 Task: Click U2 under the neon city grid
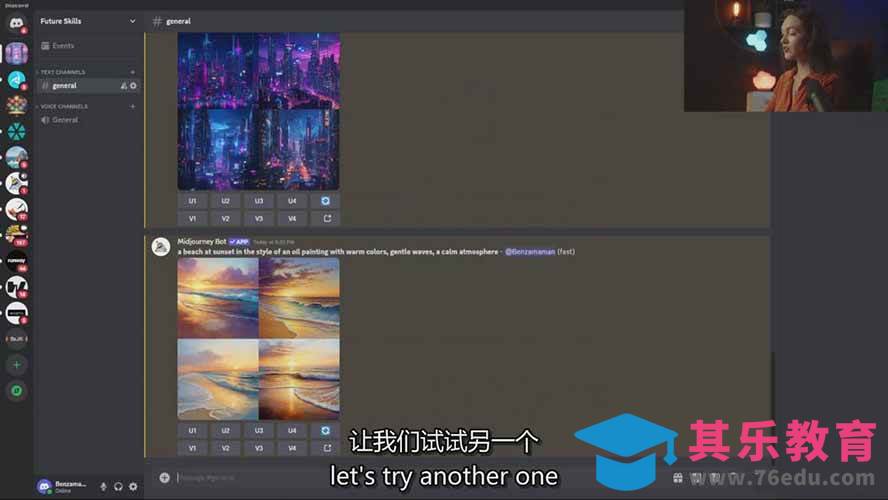coord(225,201)
